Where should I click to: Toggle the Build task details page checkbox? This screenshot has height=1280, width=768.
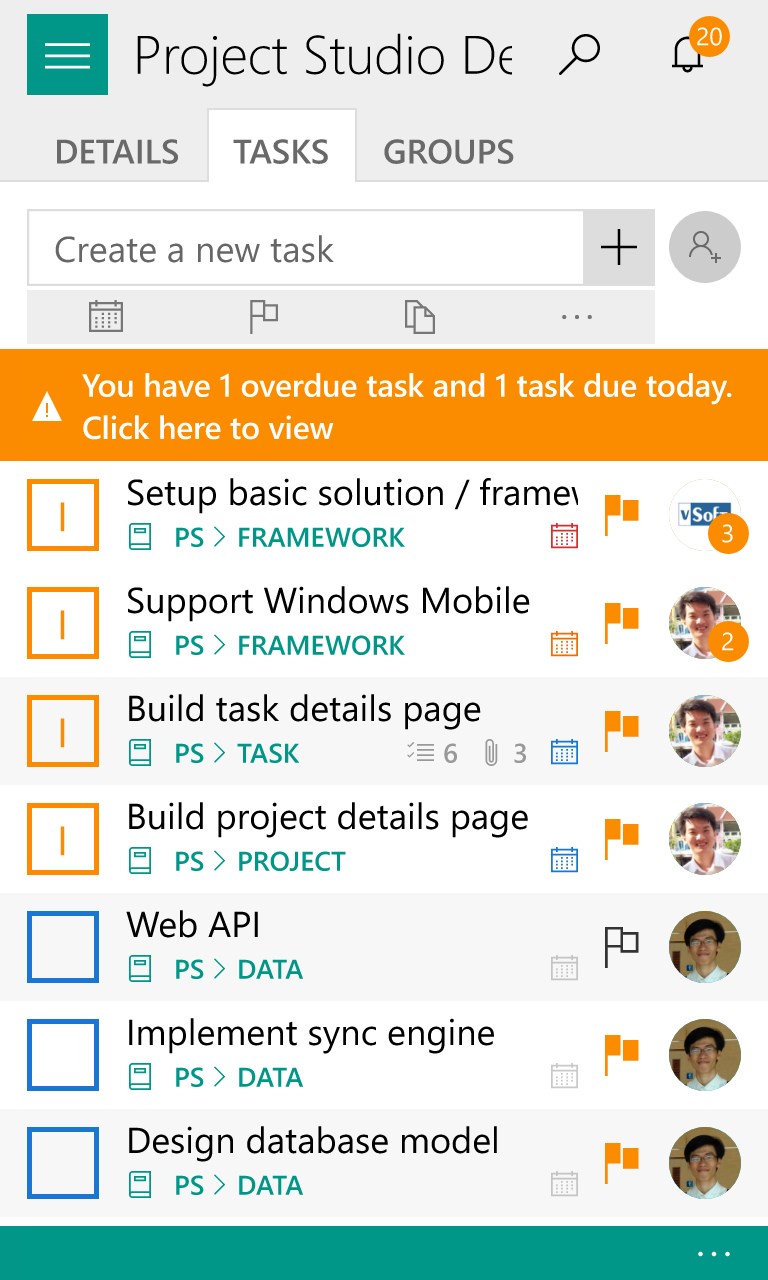pos(63,730)
